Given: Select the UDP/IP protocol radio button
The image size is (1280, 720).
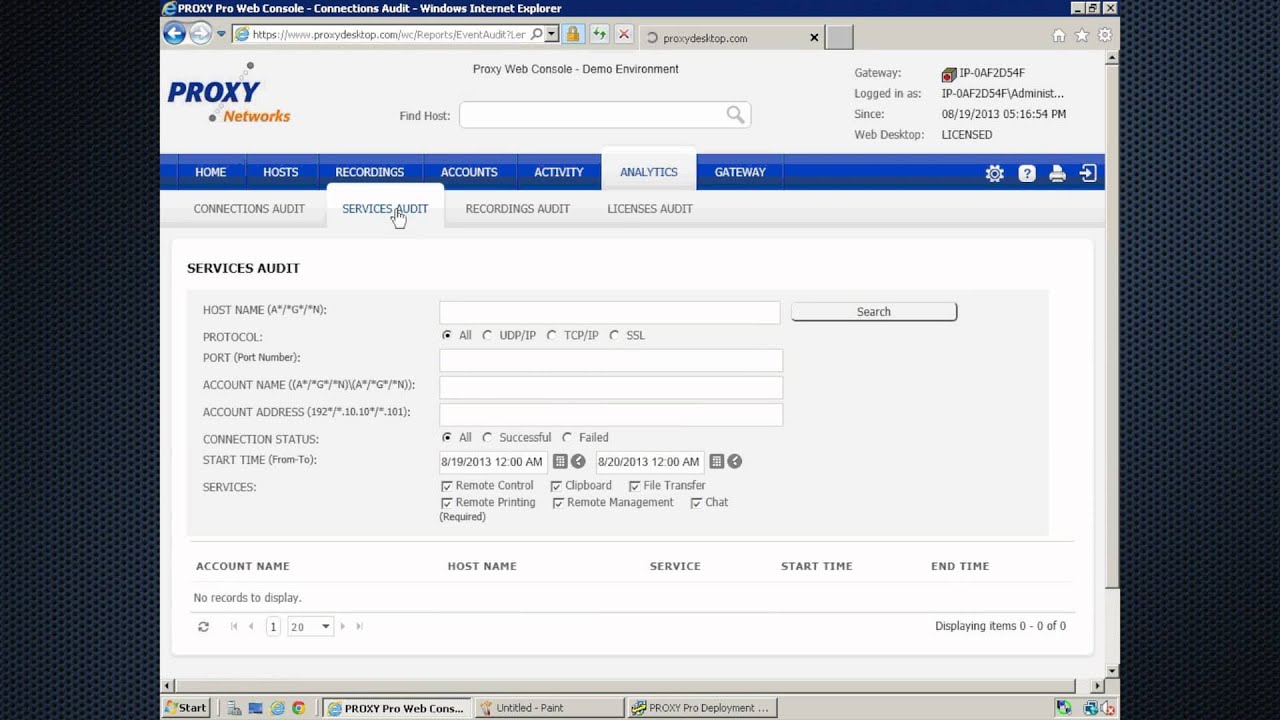Looking at the screenshot, I should coord(487,335).
